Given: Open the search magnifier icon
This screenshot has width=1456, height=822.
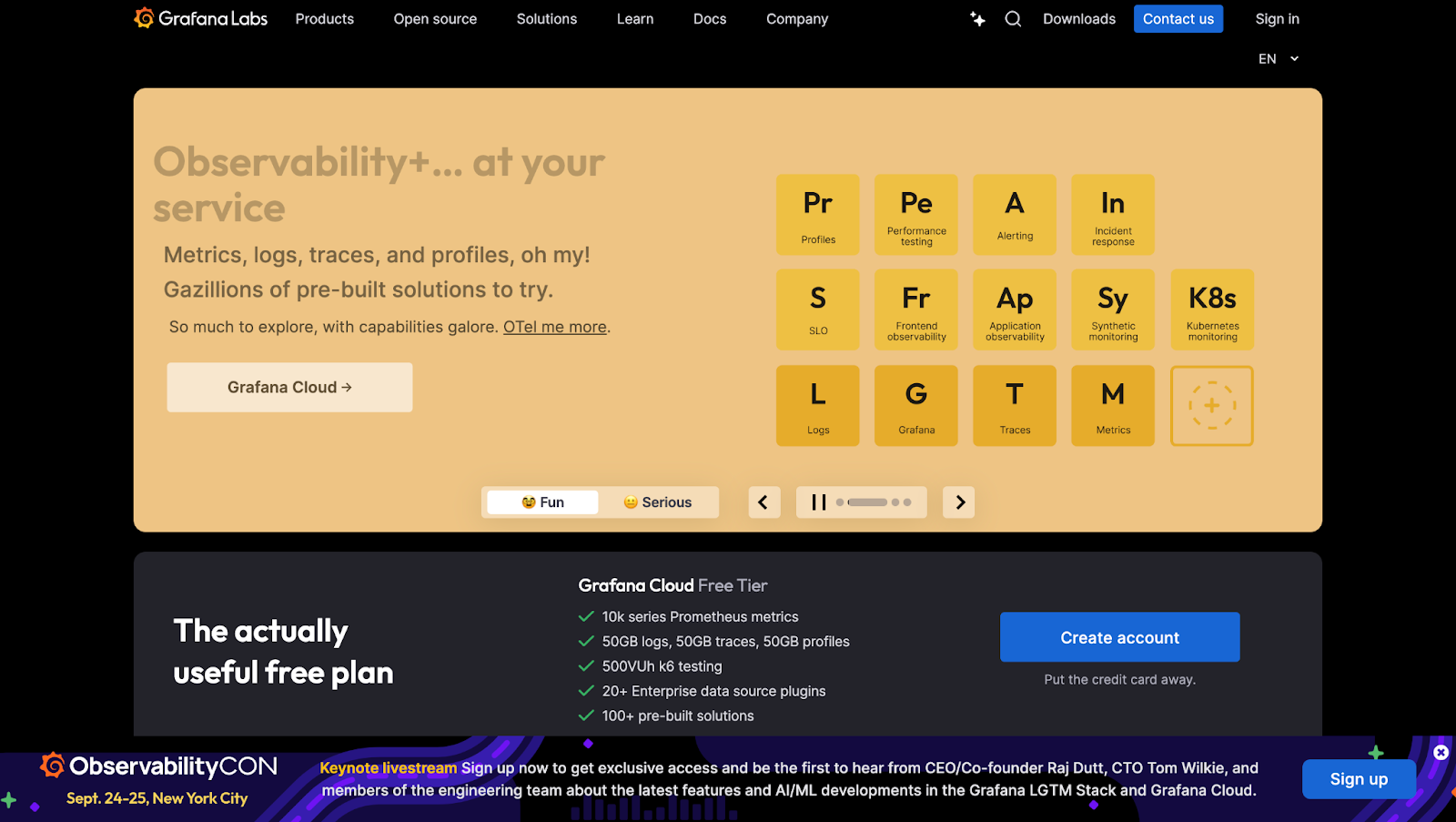Looking at the screenshot, I should click(x=1013, y=19).
